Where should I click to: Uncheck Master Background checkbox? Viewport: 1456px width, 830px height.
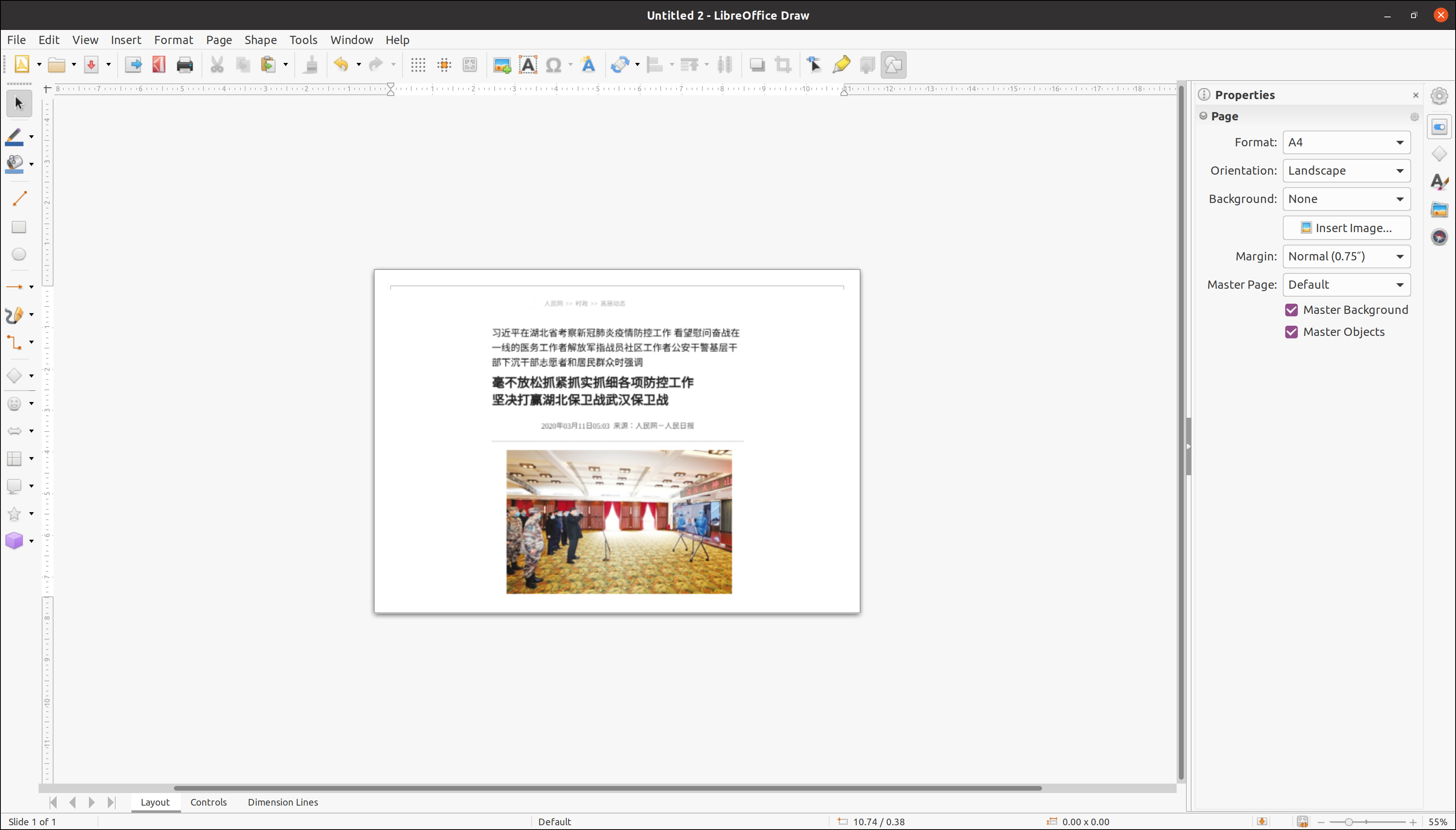(x=1292, y=310)
